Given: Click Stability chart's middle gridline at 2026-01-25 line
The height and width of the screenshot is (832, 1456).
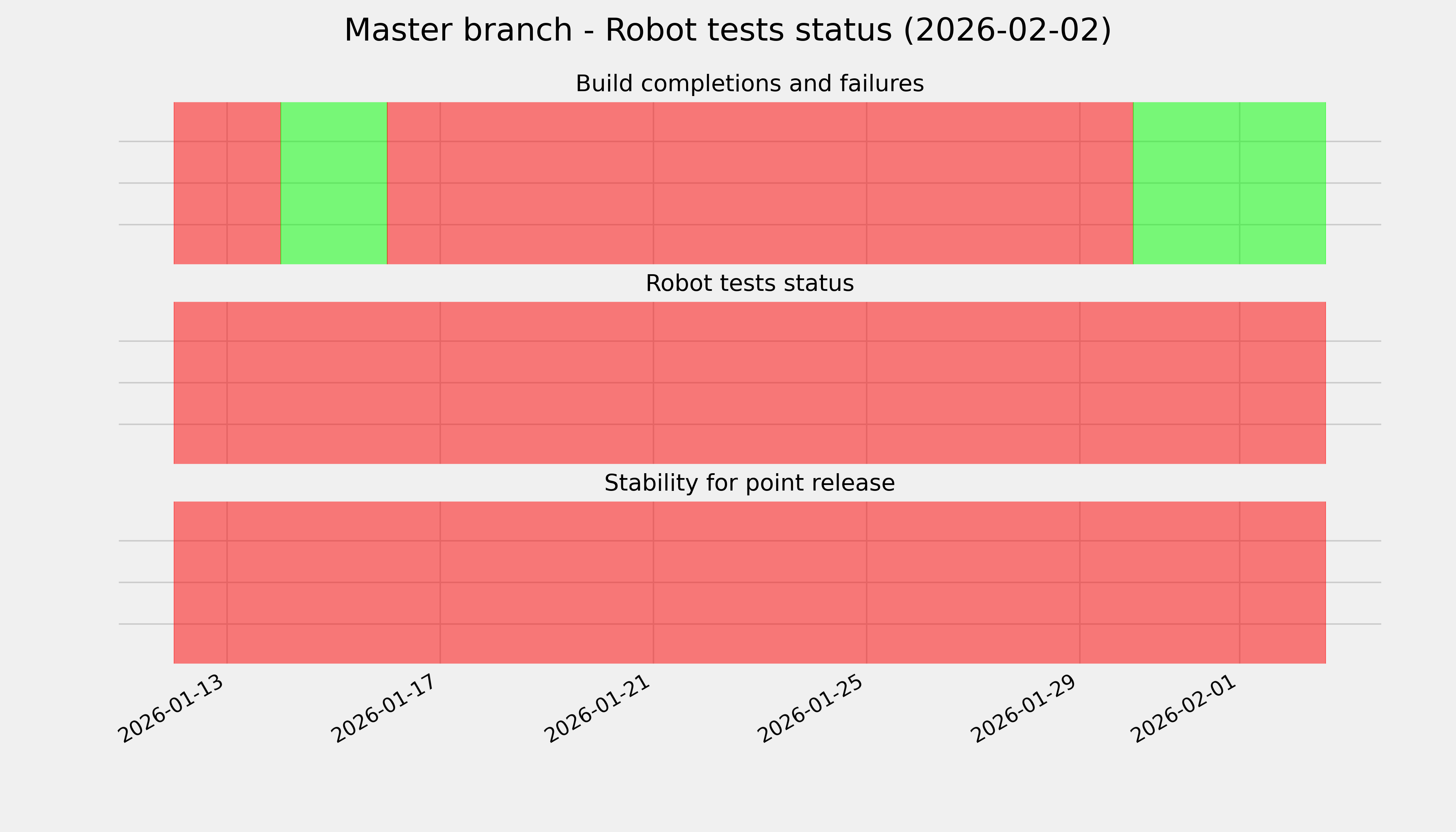Looking at the screenshot, I should [866, 582].
